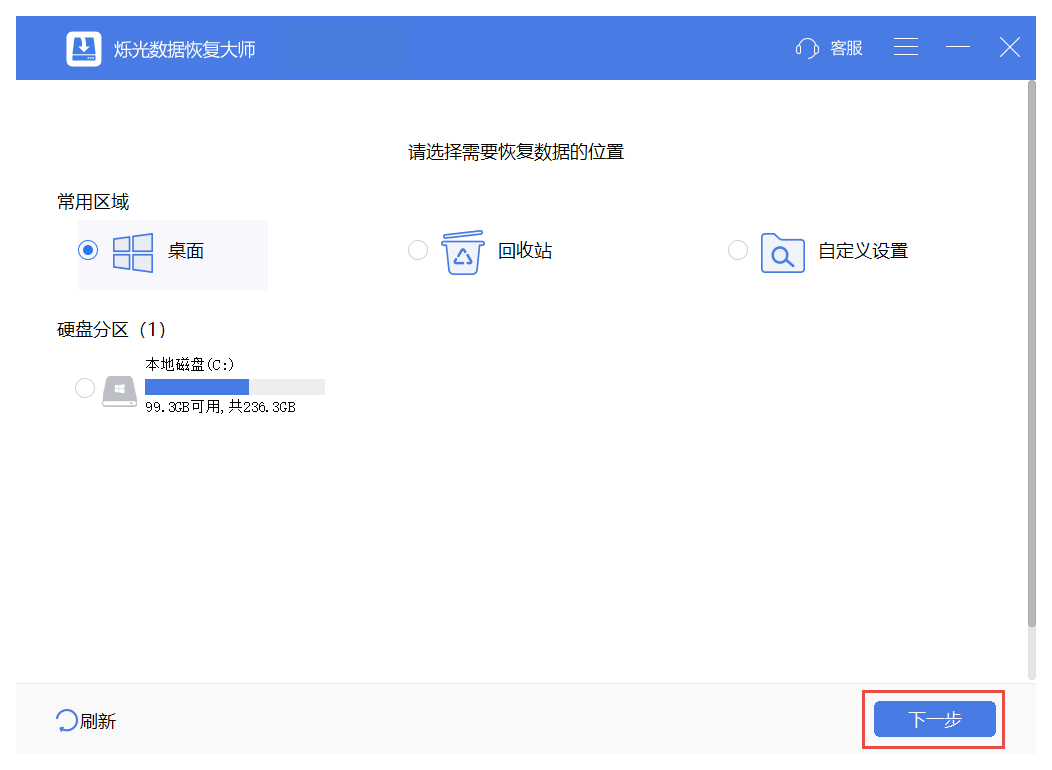
Task: Expand the 硬盘分区 partition section
Action: point(110,329)
